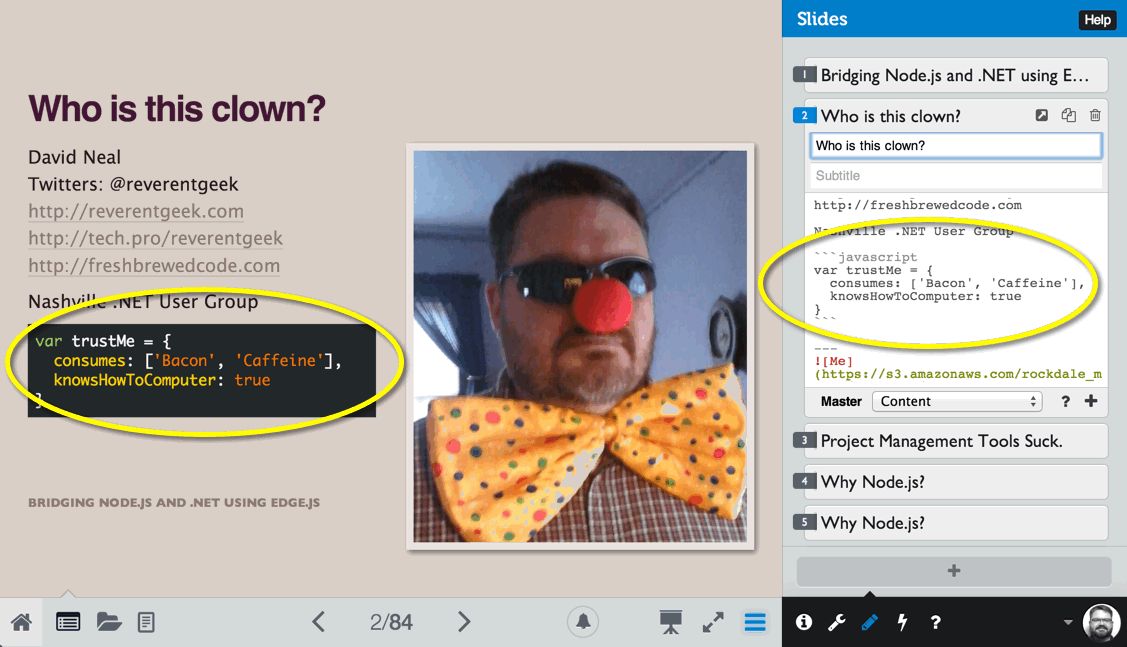The height and width of the screenshot is (647, 1127).
Task: Select the info tab in sidebar
Action: [x=803, y=622]
